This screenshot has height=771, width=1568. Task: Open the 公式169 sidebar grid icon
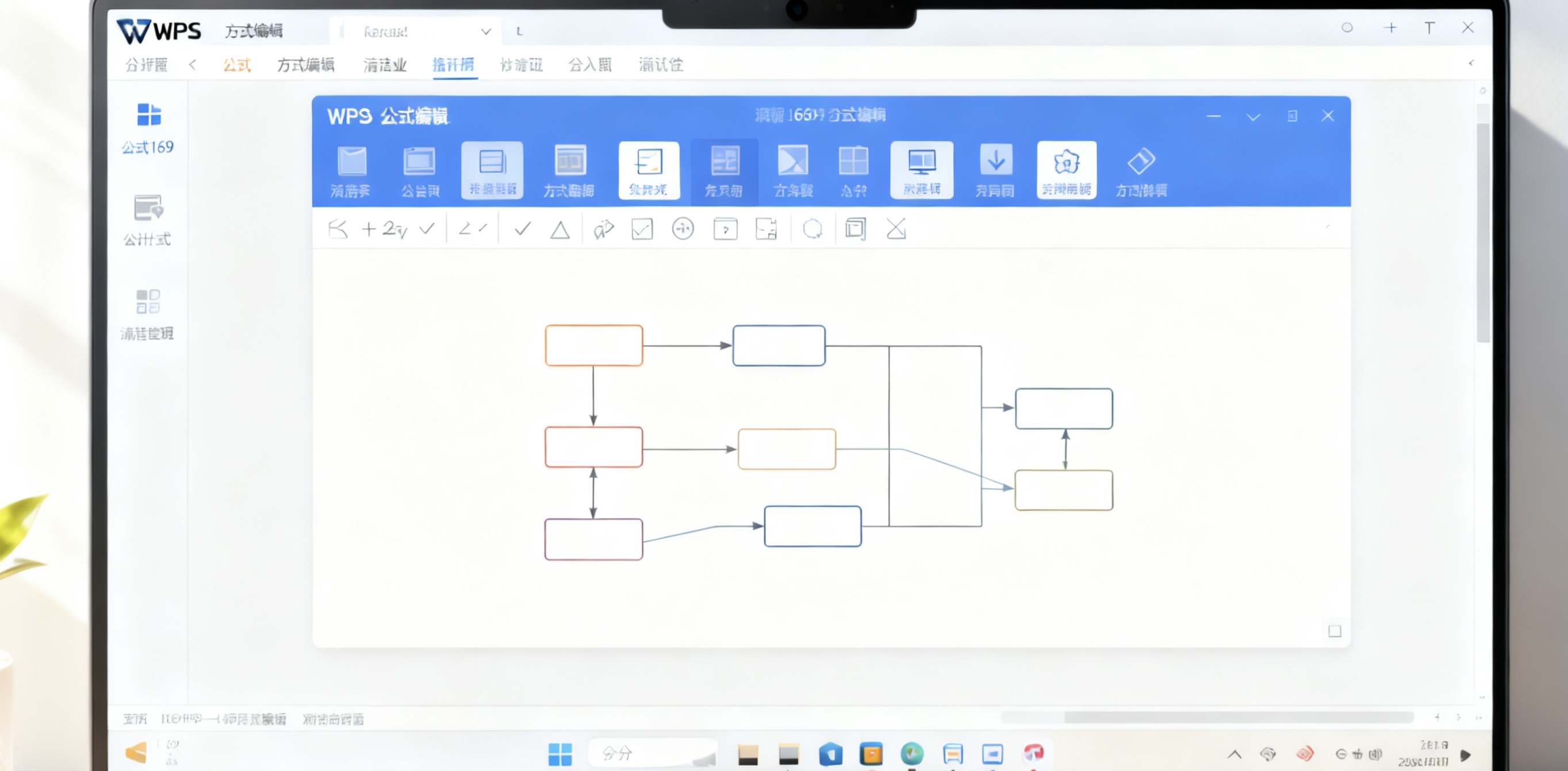[148, 115]
